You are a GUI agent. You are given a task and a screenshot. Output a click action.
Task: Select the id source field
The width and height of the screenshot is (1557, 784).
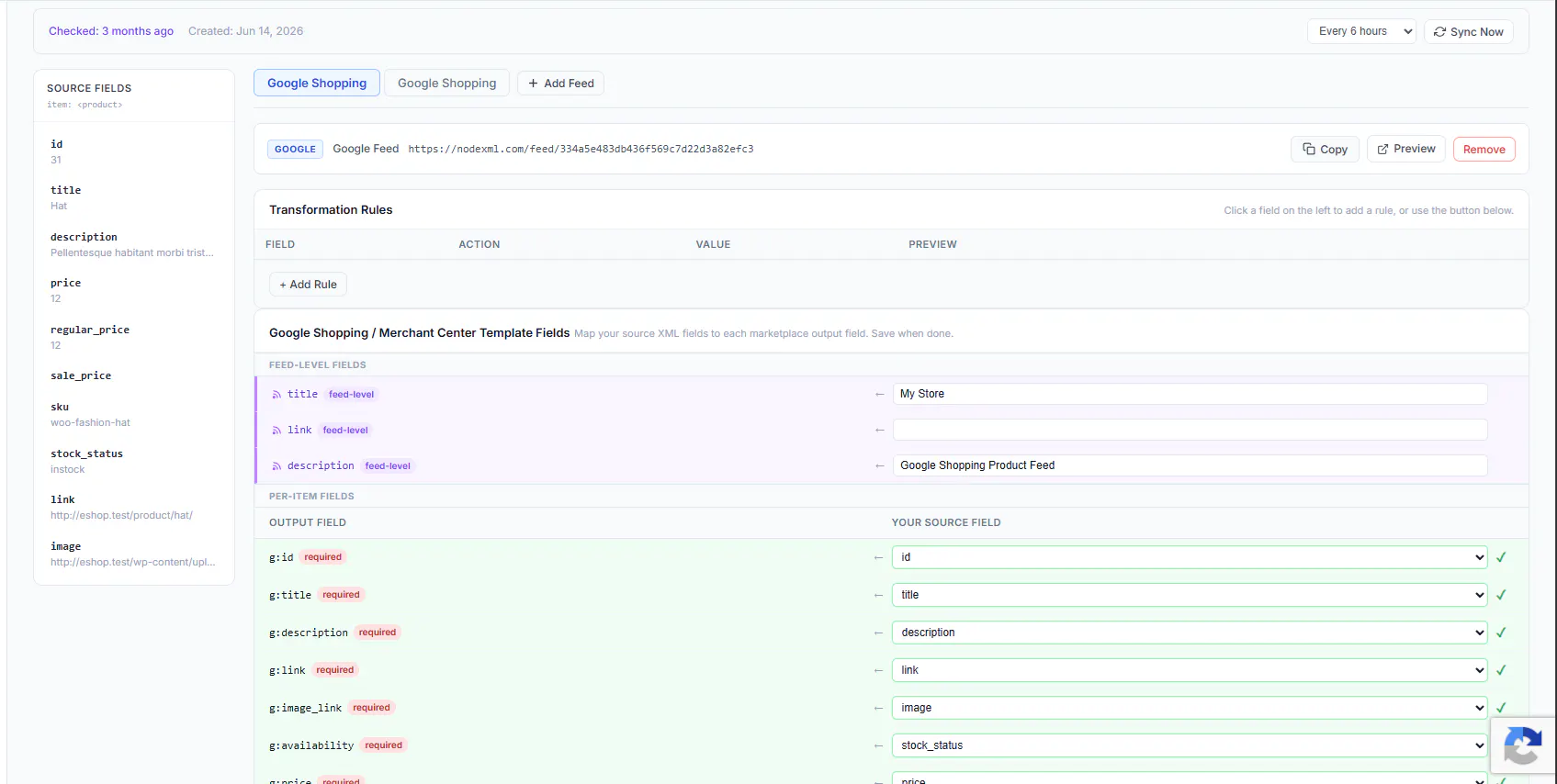click(x=134, y=151)
